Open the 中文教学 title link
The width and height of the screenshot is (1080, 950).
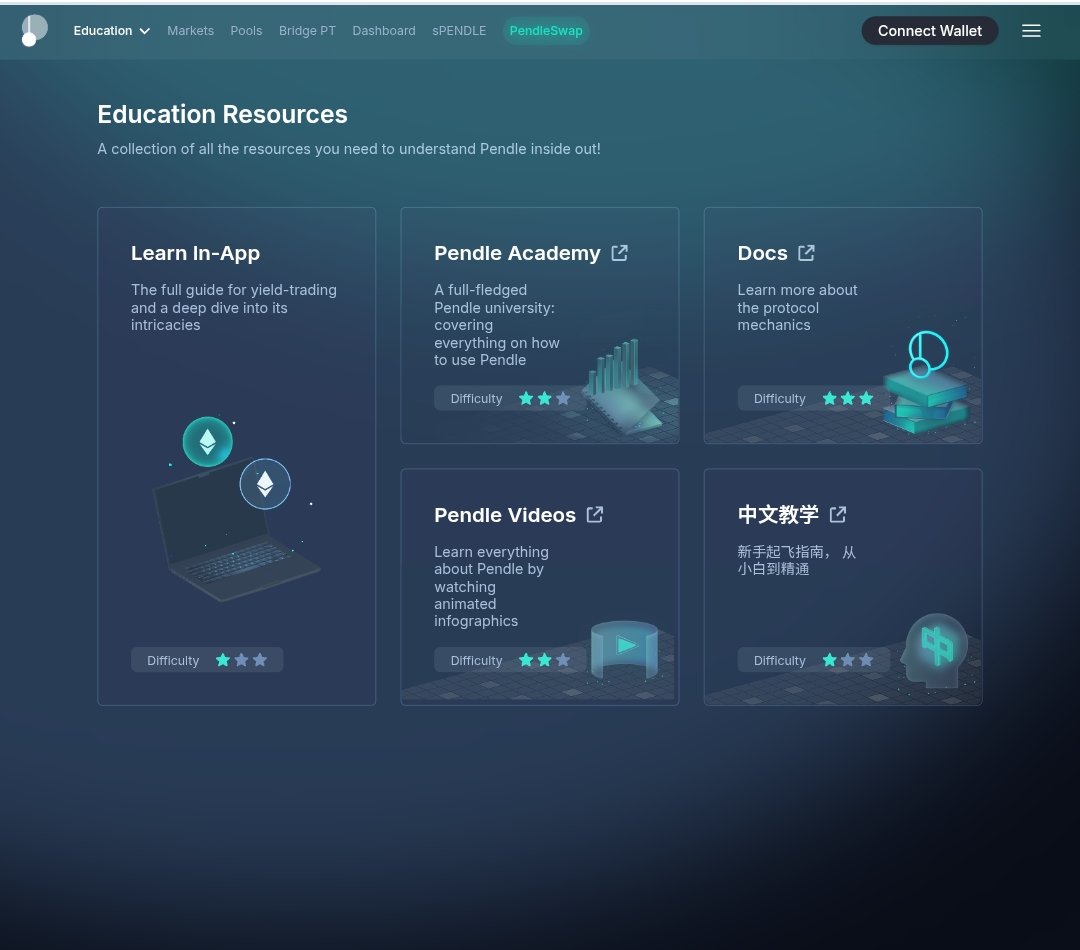point(778,515)
